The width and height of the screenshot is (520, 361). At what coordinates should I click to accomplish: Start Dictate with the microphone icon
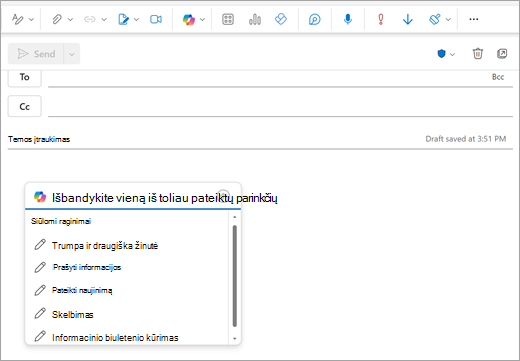(348, 19)
